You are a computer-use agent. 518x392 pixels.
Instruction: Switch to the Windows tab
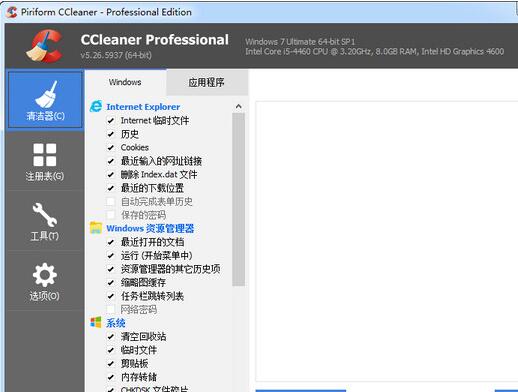[x=125, y=82]
